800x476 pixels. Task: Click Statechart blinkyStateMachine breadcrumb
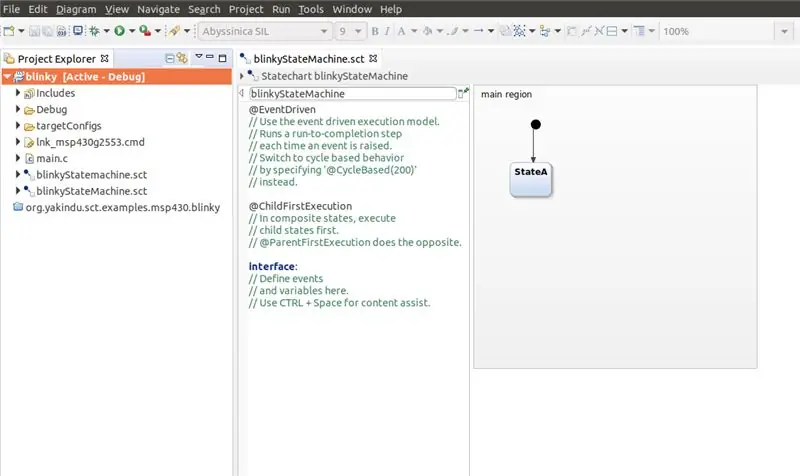click(334, 76)
